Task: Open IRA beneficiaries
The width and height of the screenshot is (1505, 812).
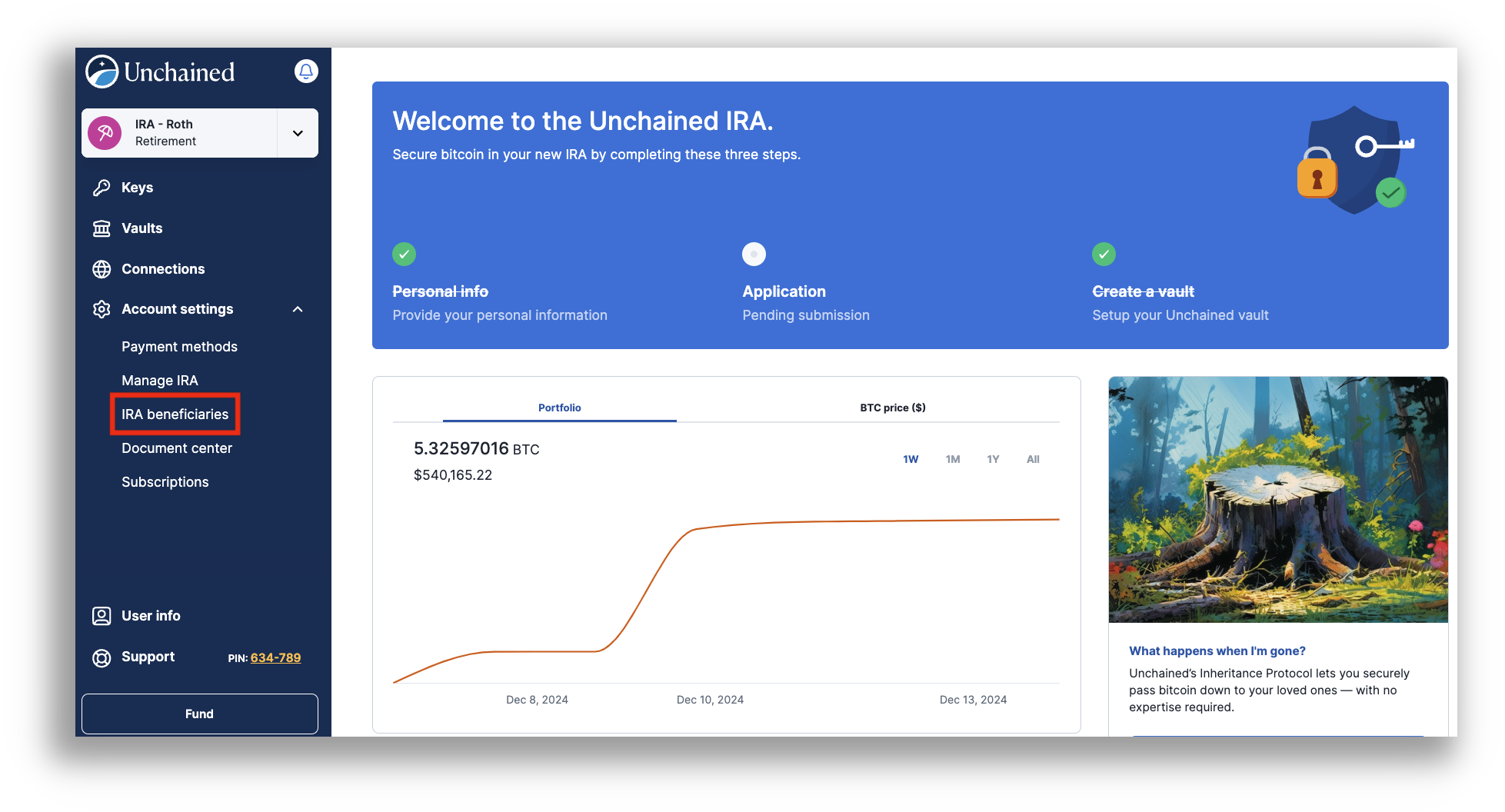Action: 175,414
